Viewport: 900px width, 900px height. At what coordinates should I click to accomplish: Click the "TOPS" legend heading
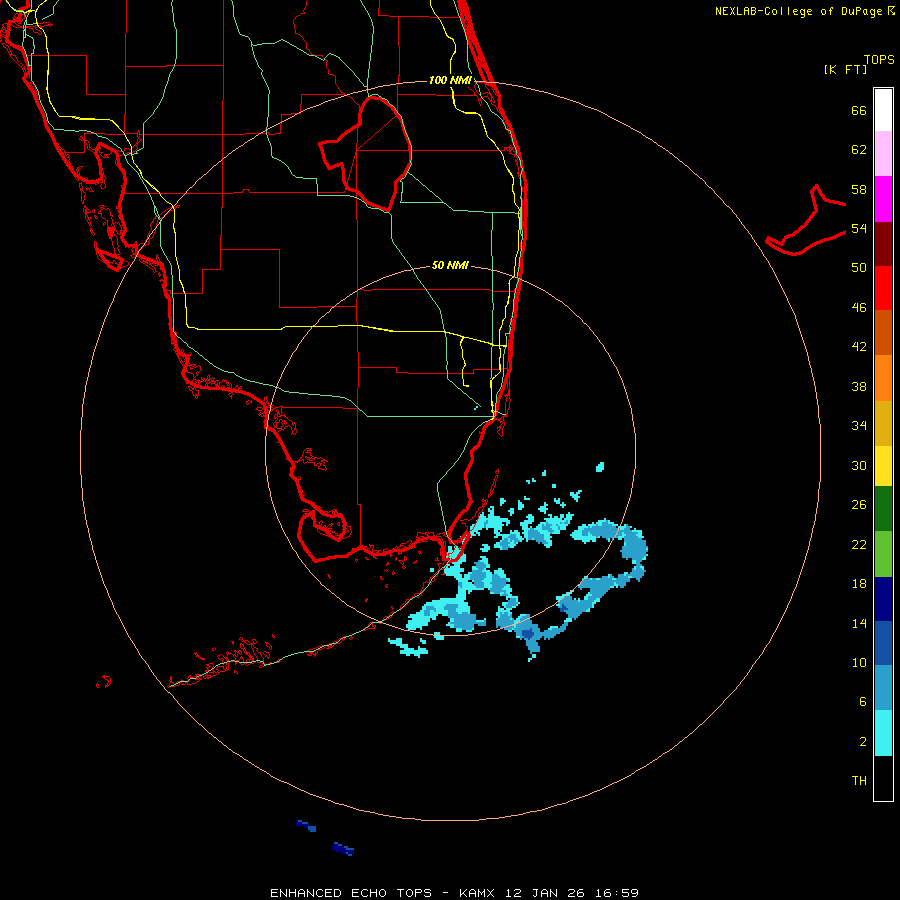879,59
